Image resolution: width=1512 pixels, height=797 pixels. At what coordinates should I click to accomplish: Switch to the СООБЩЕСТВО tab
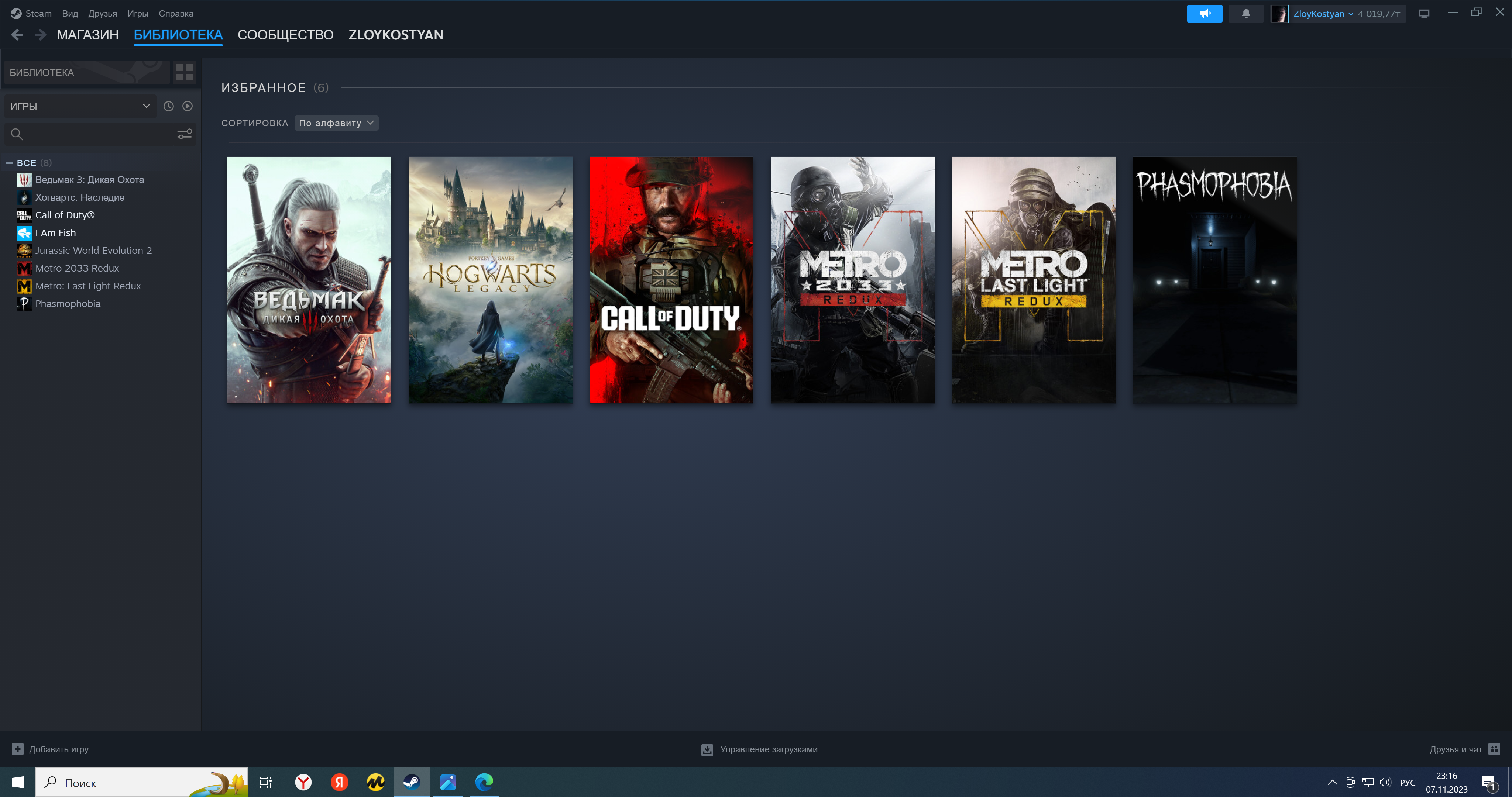point(285,35)
